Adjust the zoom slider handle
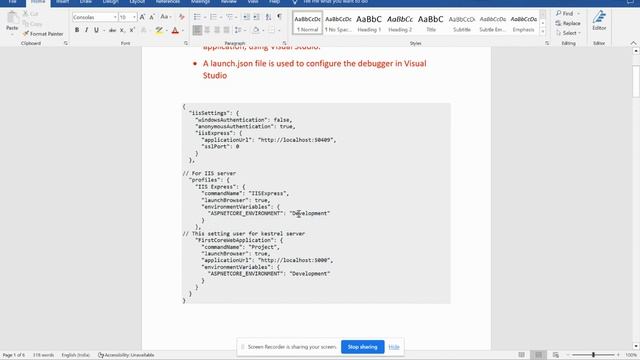The image size is (640, 360). pyautogui.click(x=593, y=355)
